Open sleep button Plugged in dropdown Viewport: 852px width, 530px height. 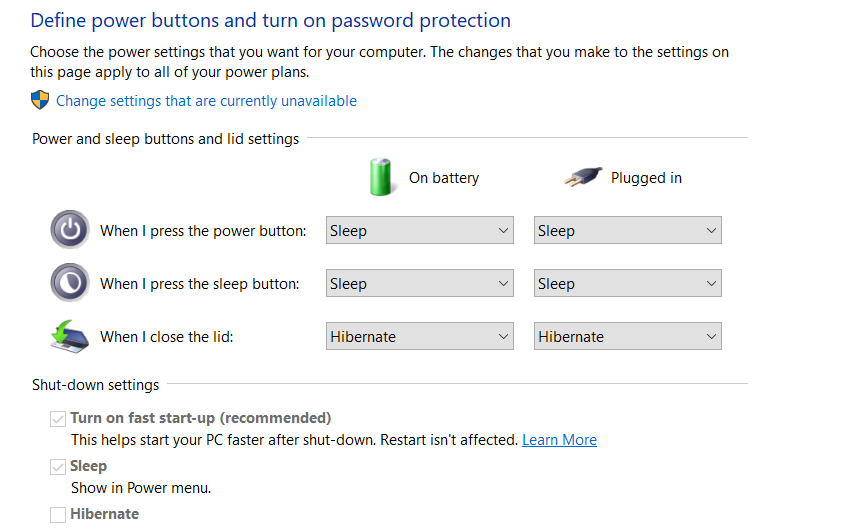pyautogui.click(x=628, y=284)
